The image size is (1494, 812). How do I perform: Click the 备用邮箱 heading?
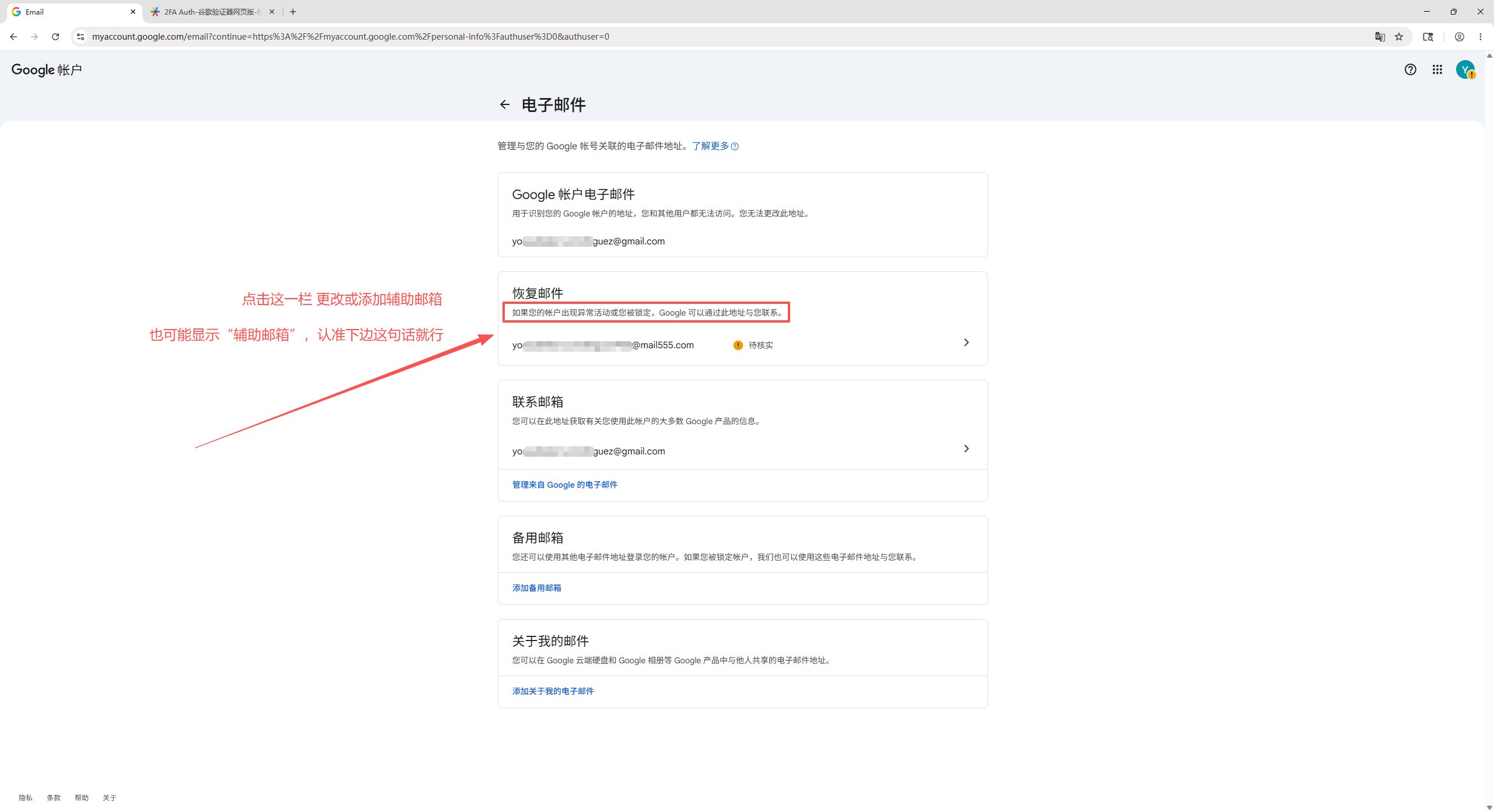537,538
